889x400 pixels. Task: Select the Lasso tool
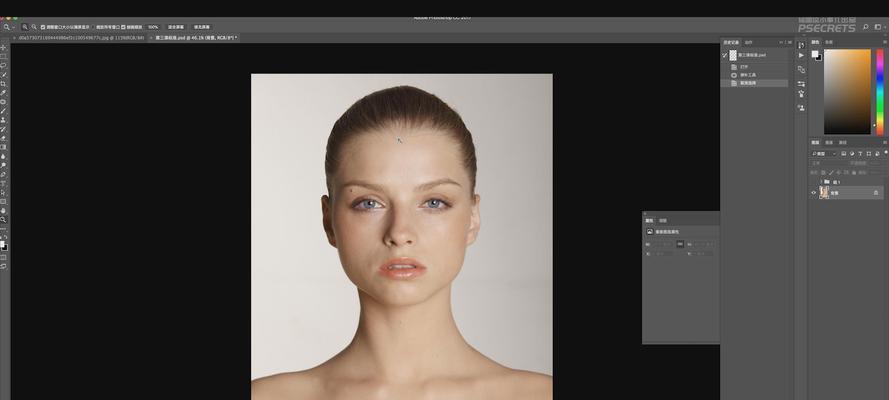click(3, 66)
